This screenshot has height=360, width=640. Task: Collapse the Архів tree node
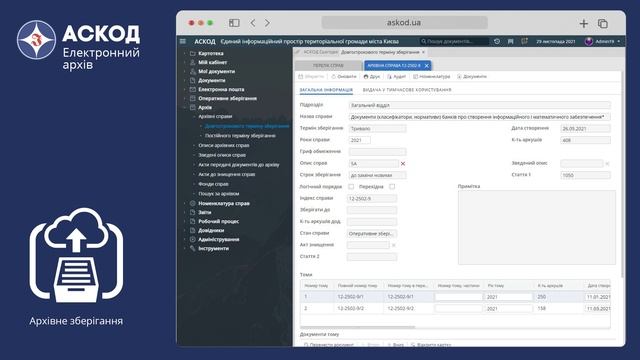pos(184,107)
